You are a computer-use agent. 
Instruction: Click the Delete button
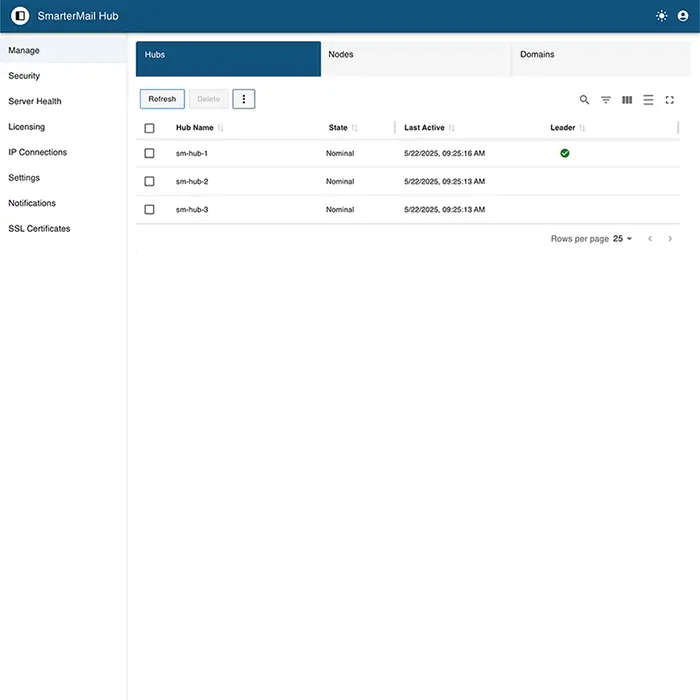click(208, 99)
